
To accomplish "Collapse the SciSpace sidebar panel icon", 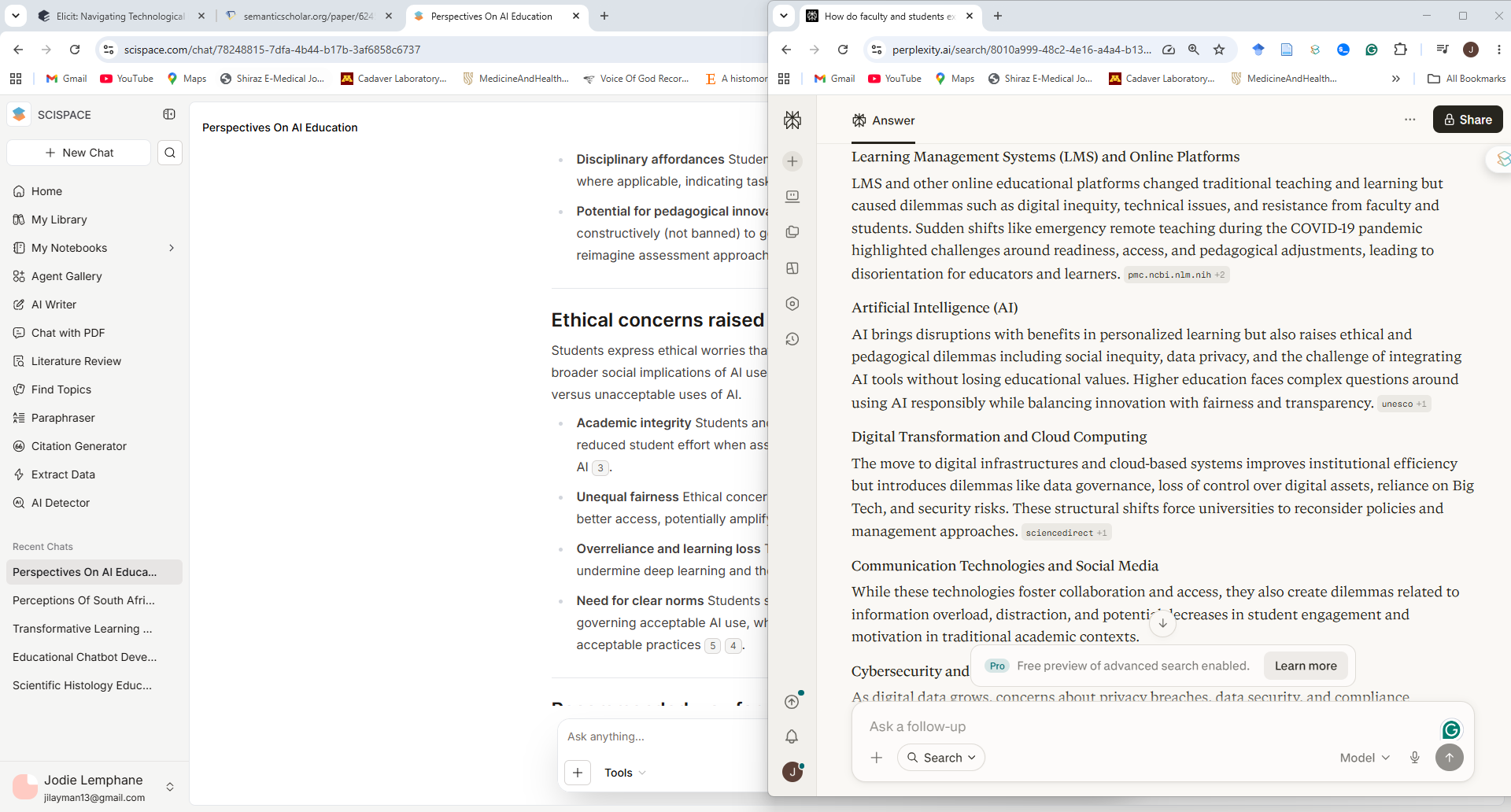I will coord(169,114).
